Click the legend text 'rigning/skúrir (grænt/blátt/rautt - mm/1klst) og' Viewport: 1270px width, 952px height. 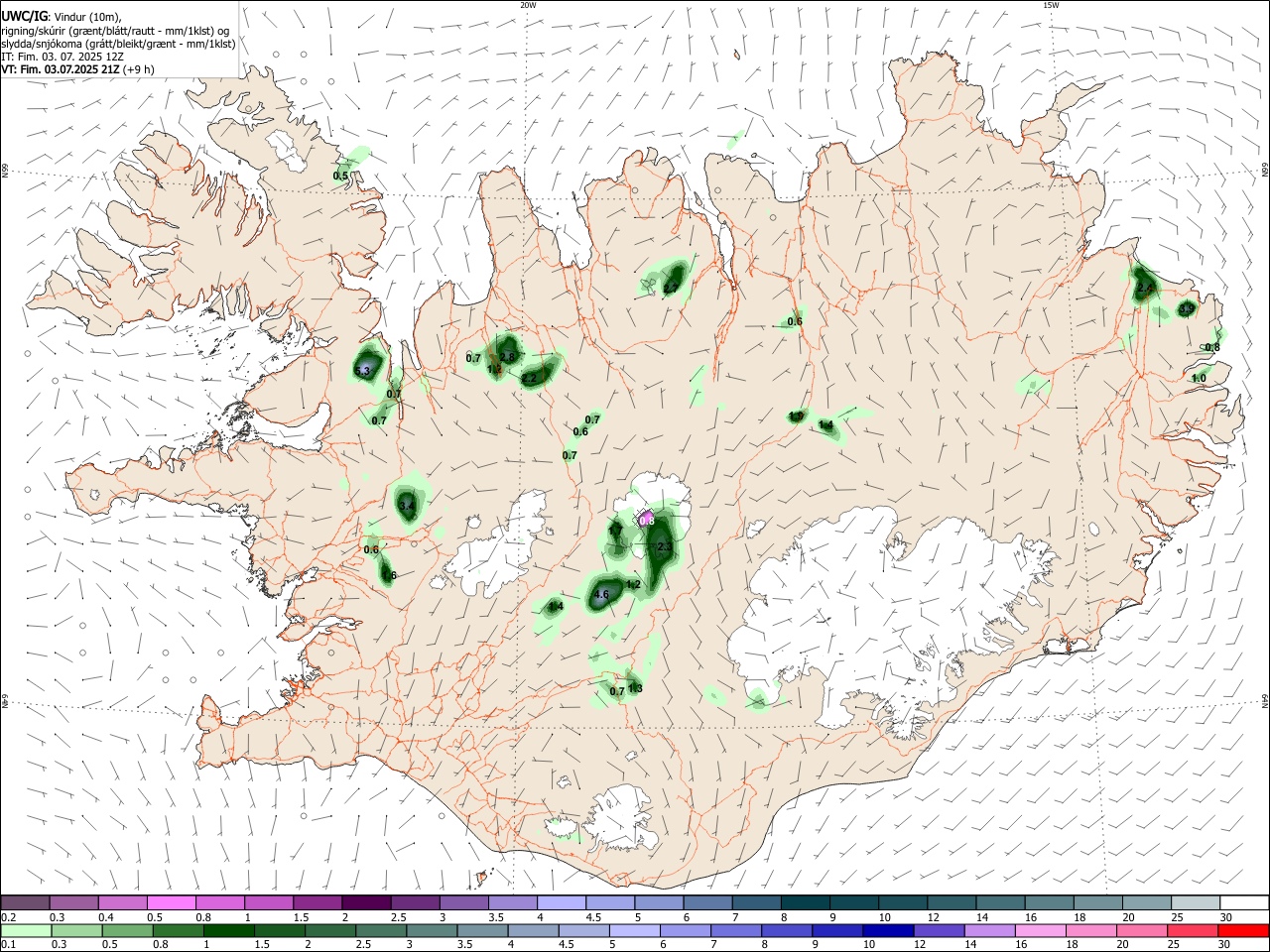[114, 30]
